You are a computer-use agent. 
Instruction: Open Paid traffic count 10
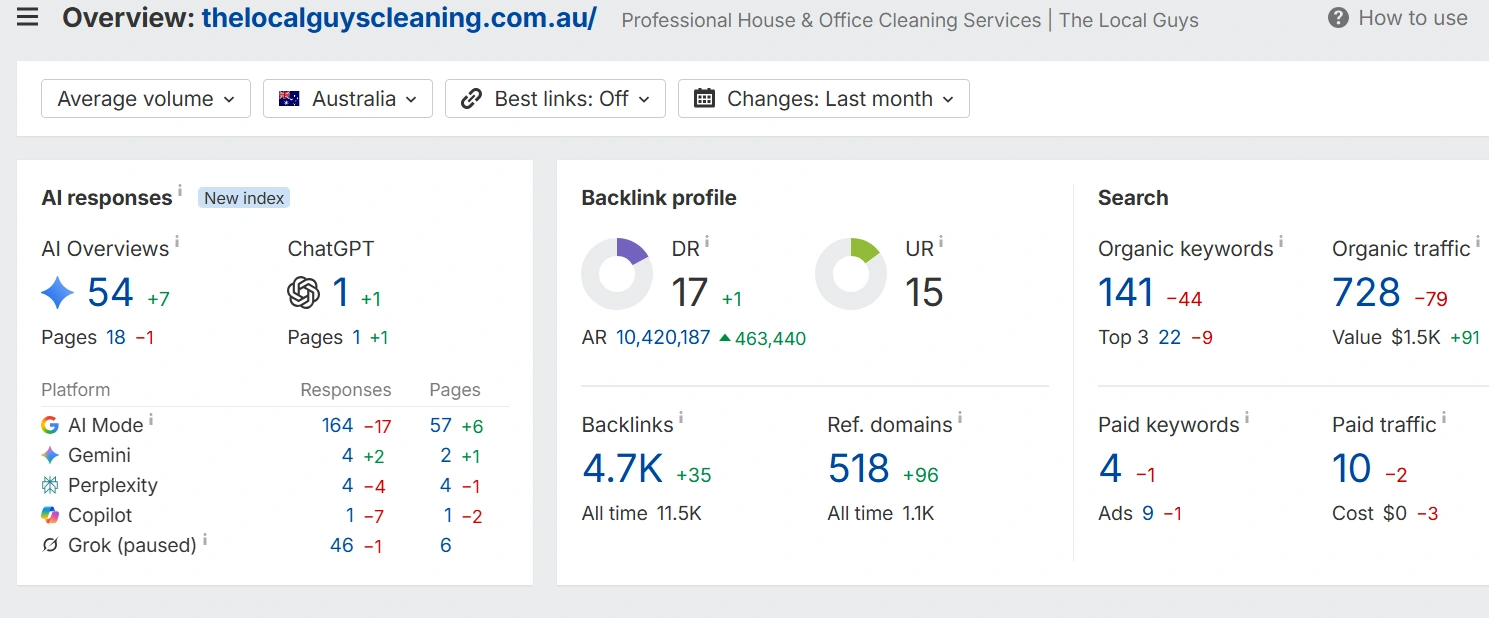[x=1352, y=469]
